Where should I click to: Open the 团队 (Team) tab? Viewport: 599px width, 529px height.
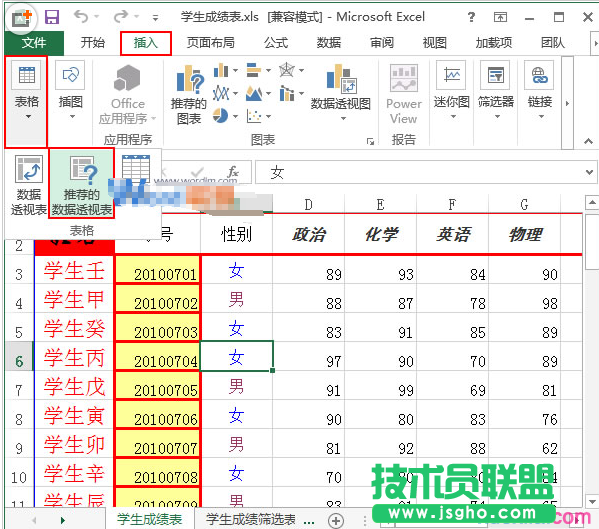(x=552, y=42)
